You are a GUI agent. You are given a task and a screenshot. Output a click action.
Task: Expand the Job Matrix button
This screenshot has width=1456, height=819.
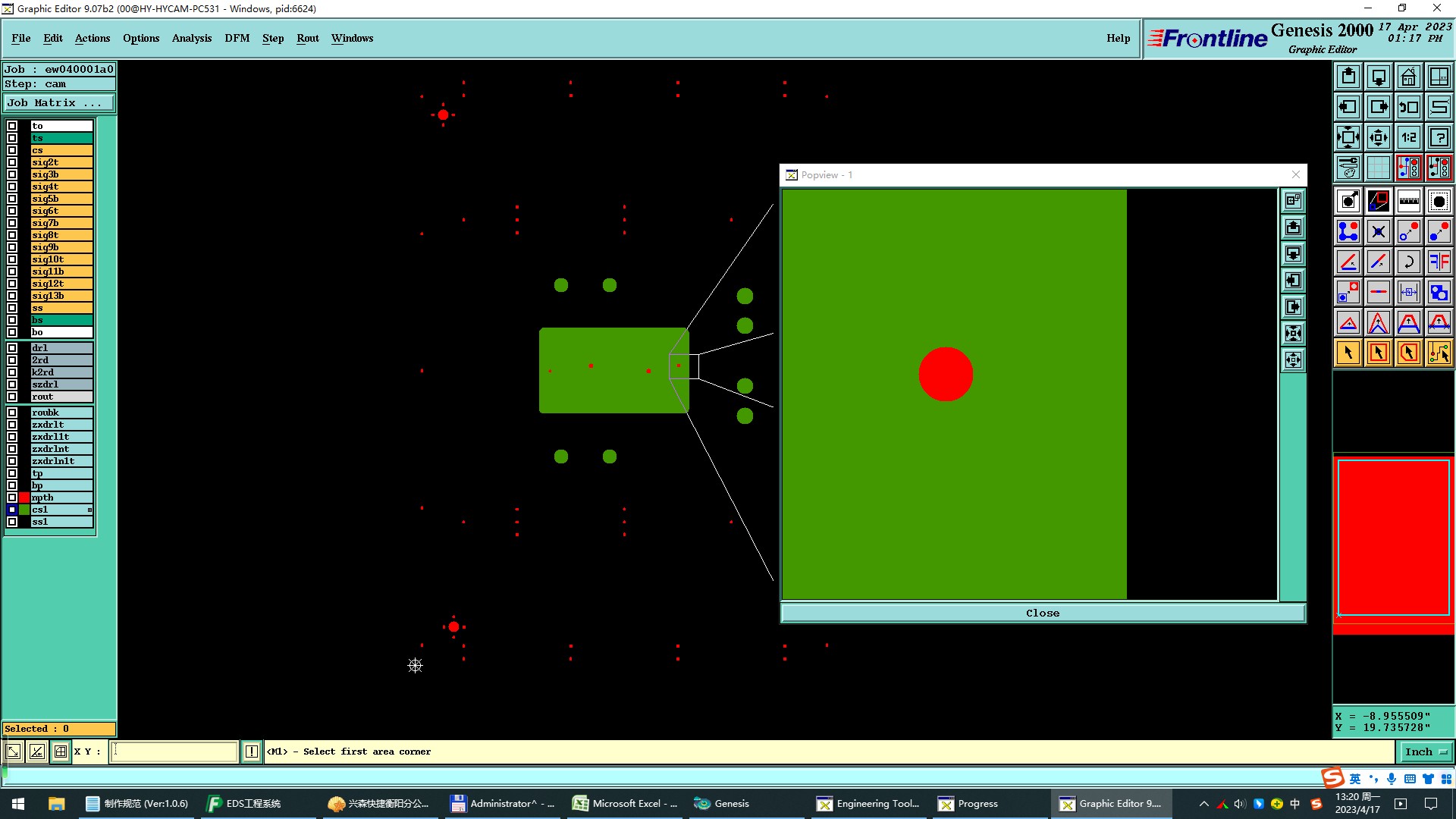click(x=59, y=103)
